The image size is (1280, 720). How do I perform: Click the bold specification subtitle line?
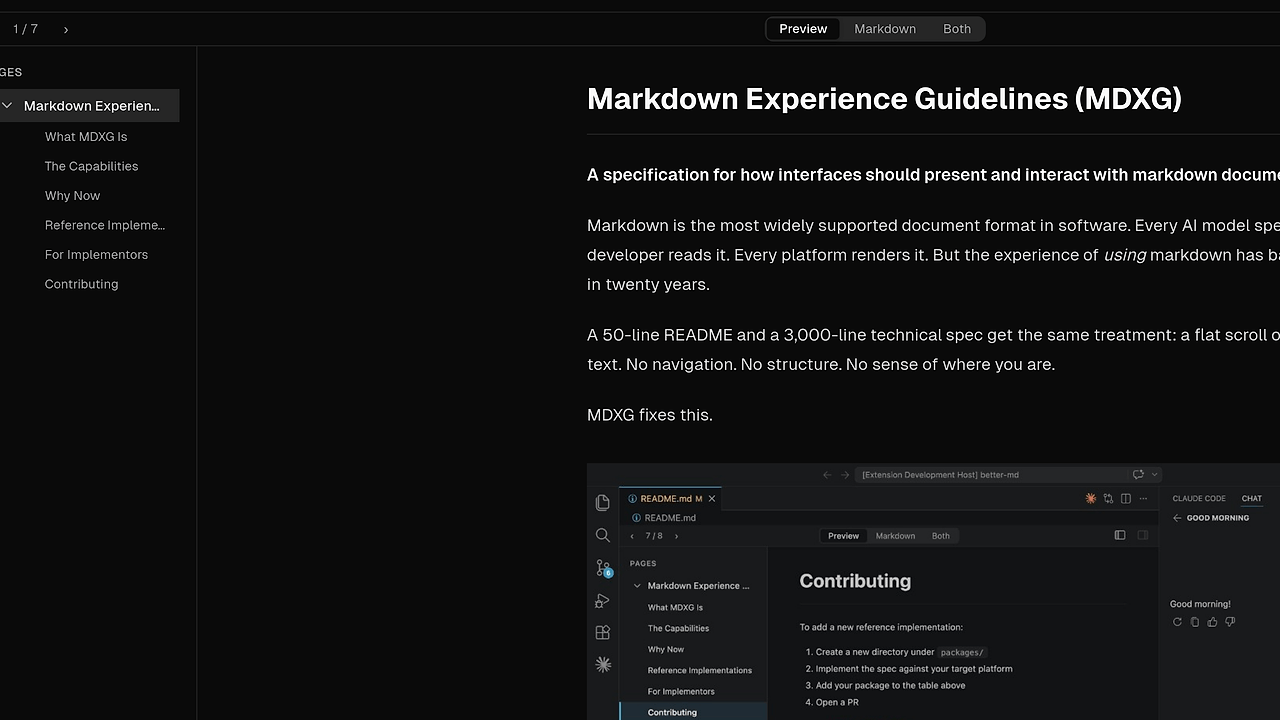pos(933,175)
